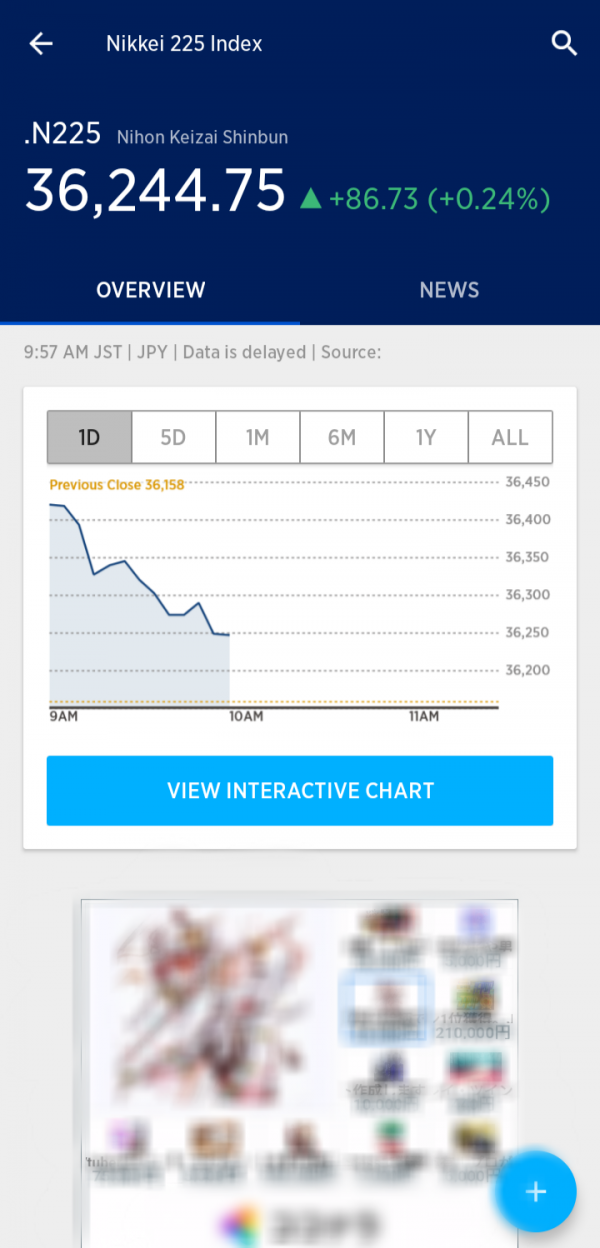Choose the 6M chart period
The width and height of the screenshot is (600, 1248).
[341, 437]
